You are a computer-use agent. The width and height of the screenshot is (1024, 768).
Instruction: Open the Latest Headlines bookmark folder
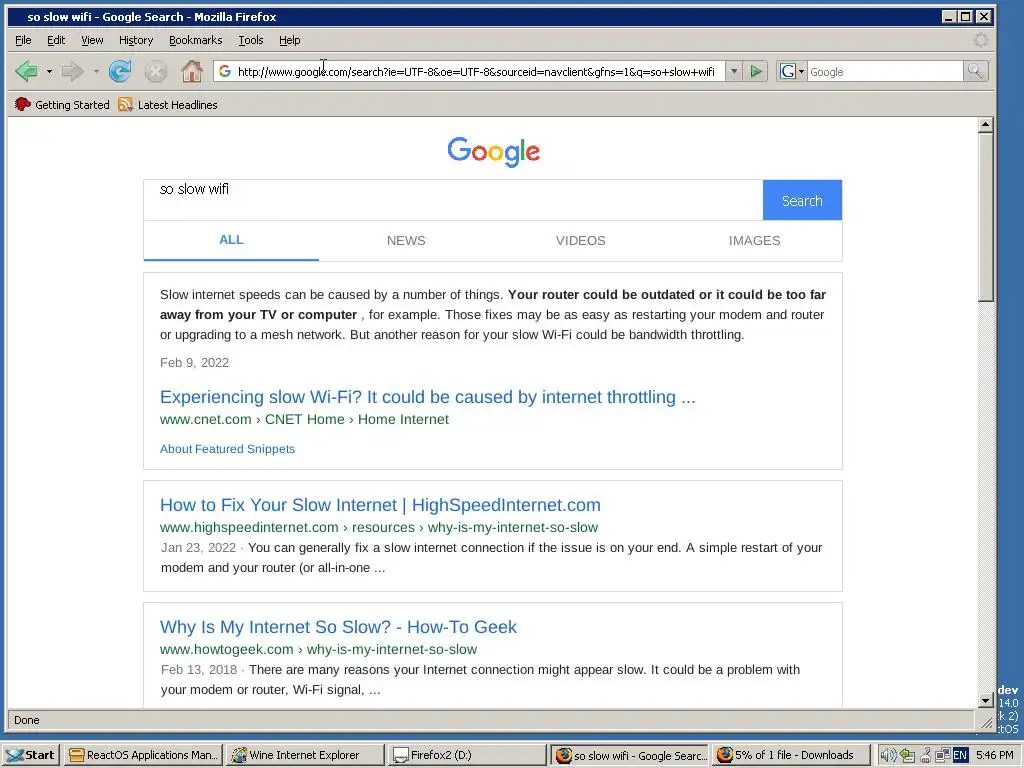168,104
